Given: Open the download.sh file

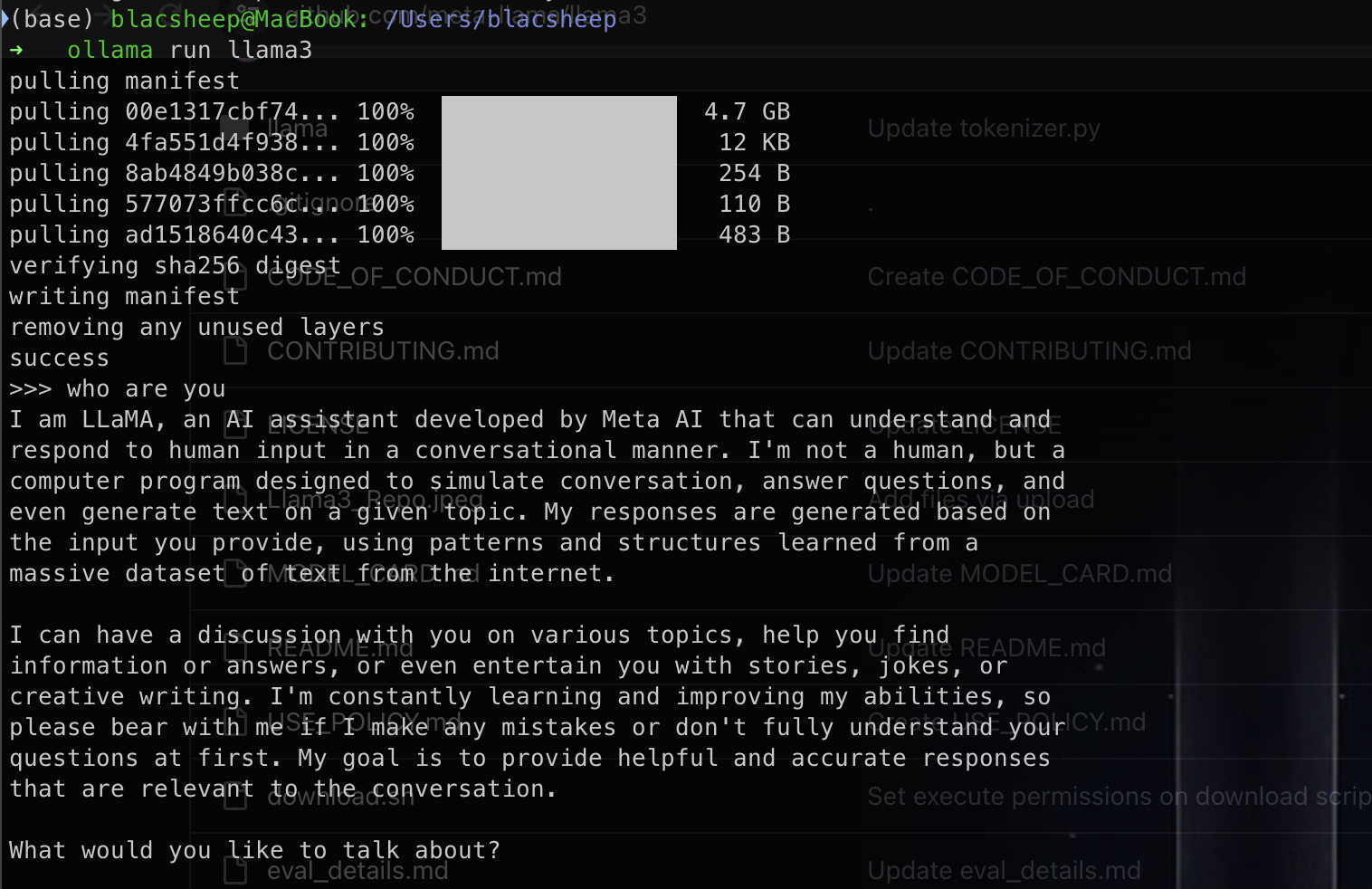Looking at the screenshot, I should [340, 797].
